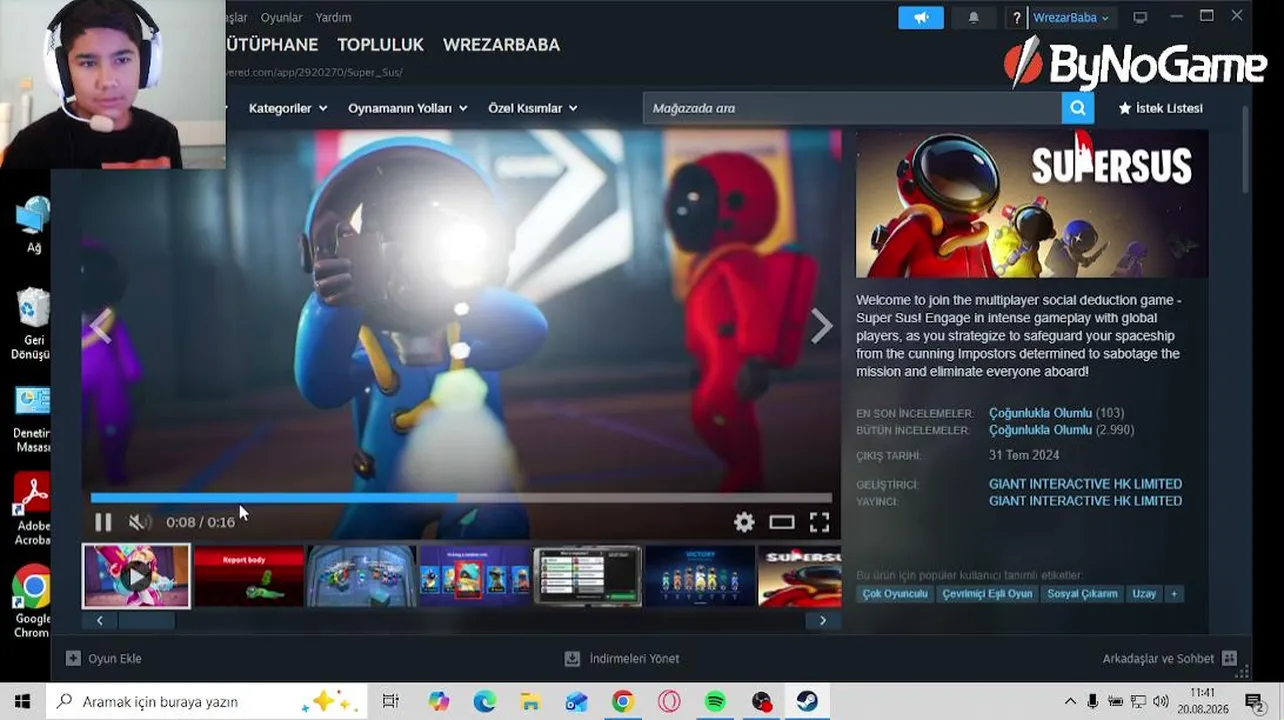Screen dimensions: 1284x720
Task: Select the 'Çok Oyunculu' tag
Action: point(895,594)
